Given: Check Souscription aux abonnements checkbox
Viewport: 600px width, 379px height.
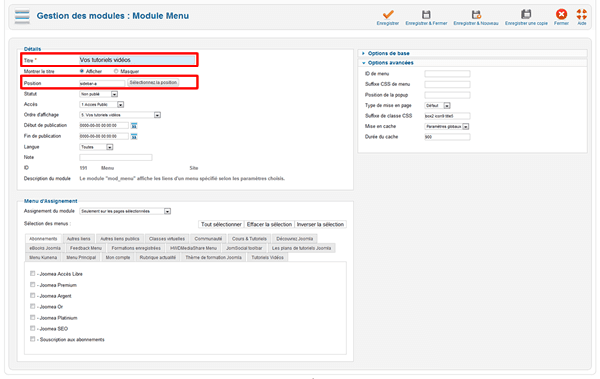Looking at the screenshot, I should [33, 339].
